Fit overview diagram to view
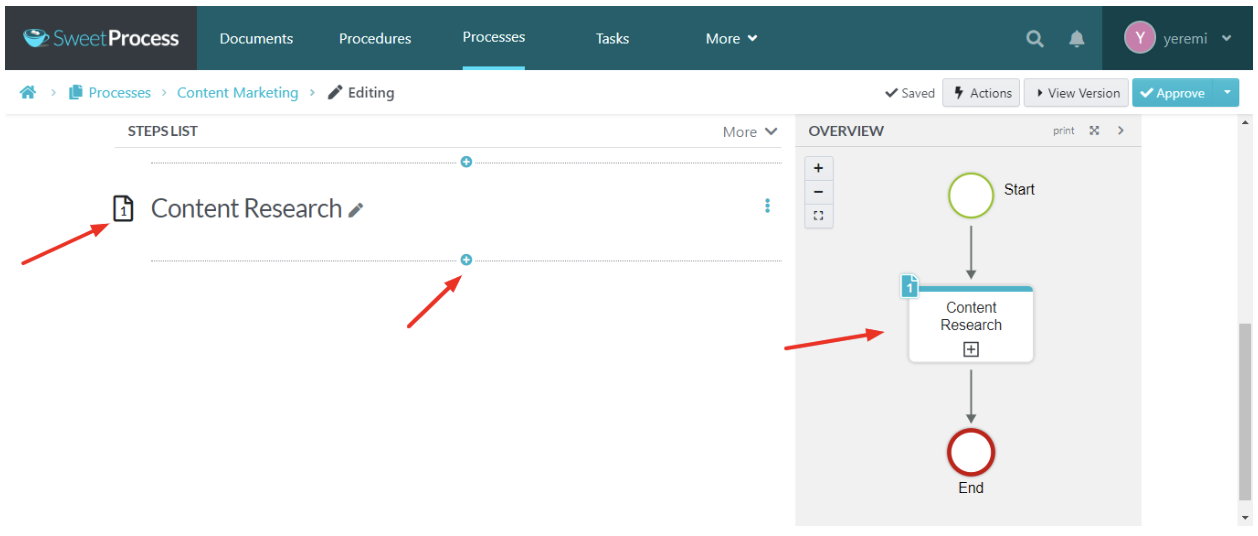Screen dimensions: 1258x536 pos(818,216)
